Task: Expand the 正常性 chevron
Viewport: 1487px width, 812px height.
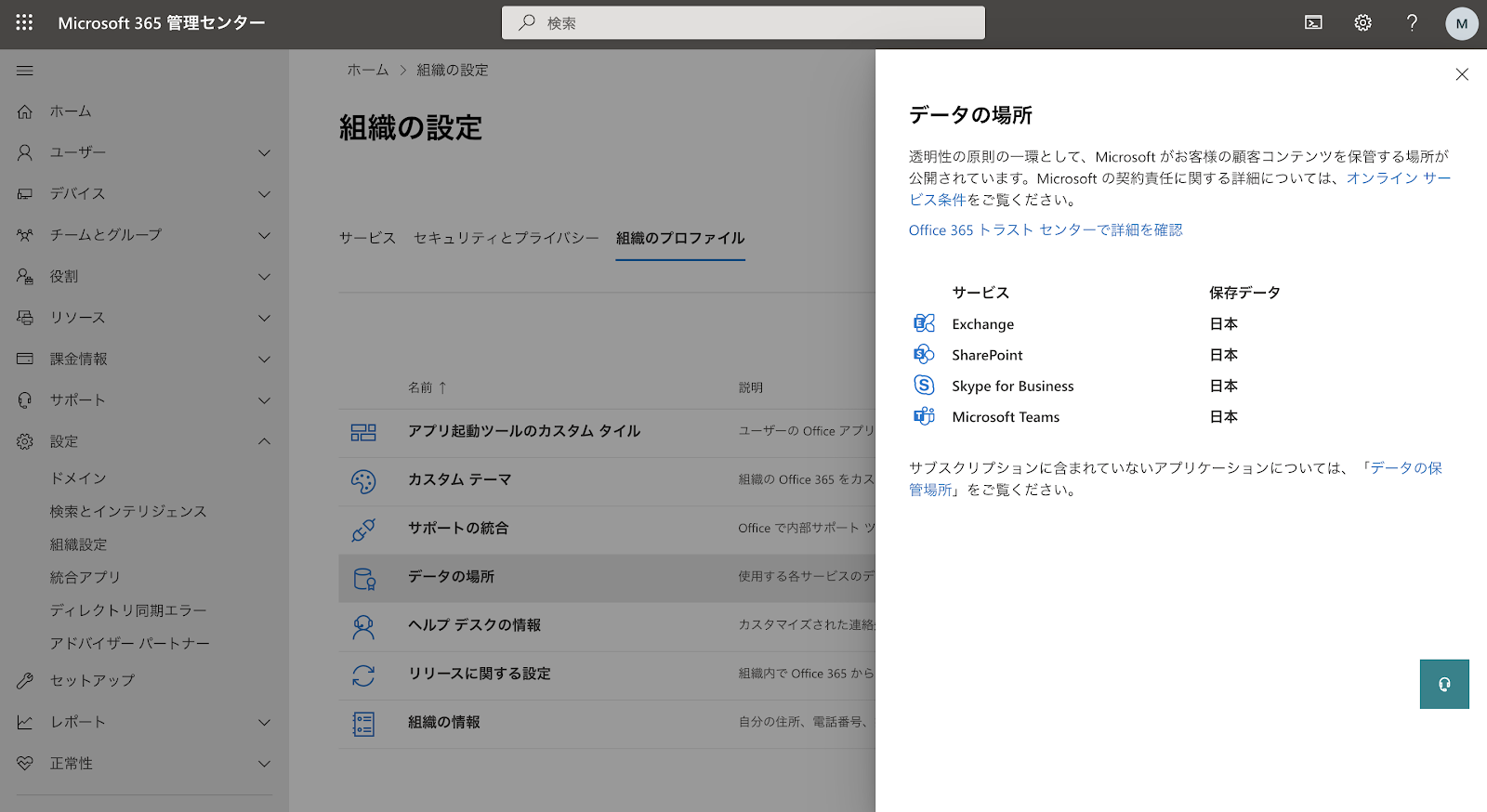Action: click(265, 764)
